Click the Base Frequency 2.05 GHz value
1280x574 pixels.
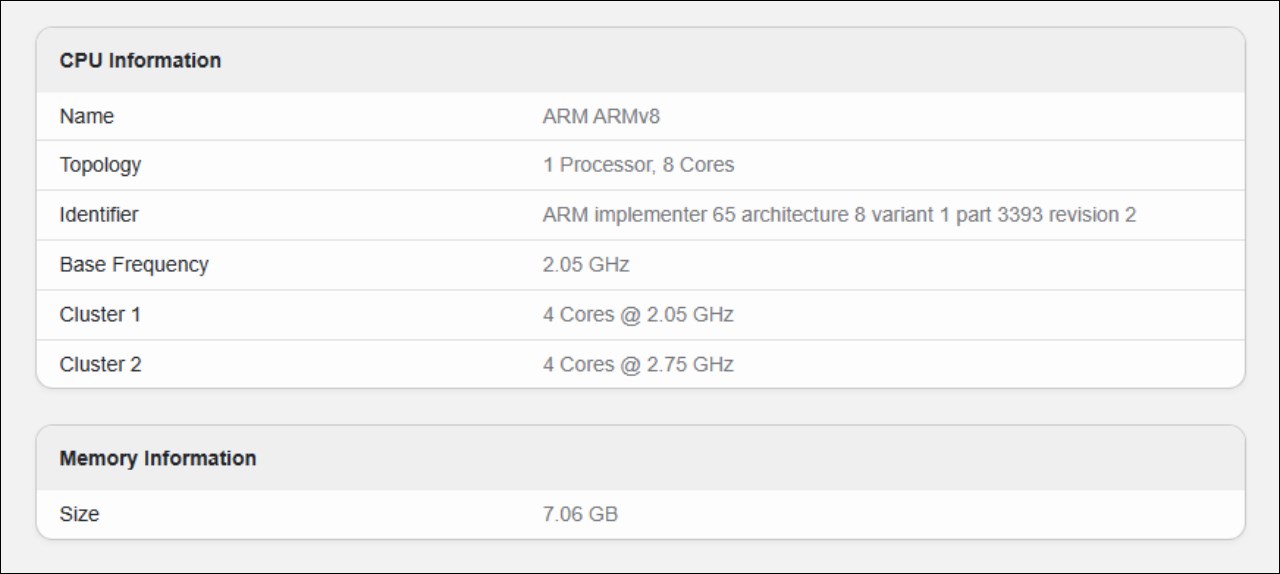coord(586,264)
